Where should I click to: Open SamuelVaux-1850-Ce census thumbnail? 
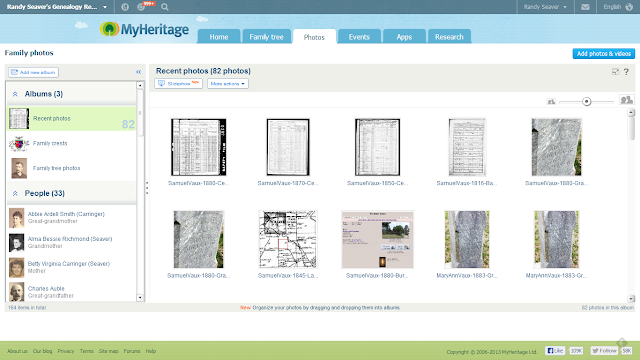378,147
